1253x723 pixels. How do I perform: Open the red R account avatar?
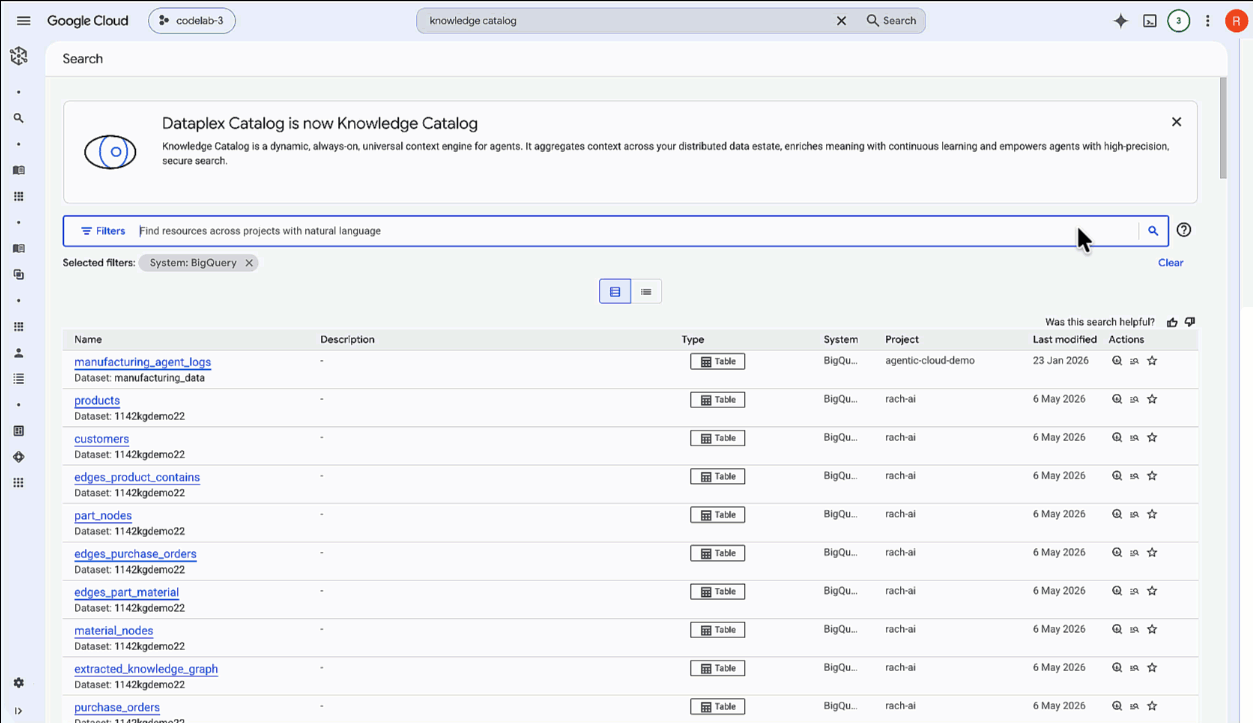pyautogui.click(x=1235, y=20)
